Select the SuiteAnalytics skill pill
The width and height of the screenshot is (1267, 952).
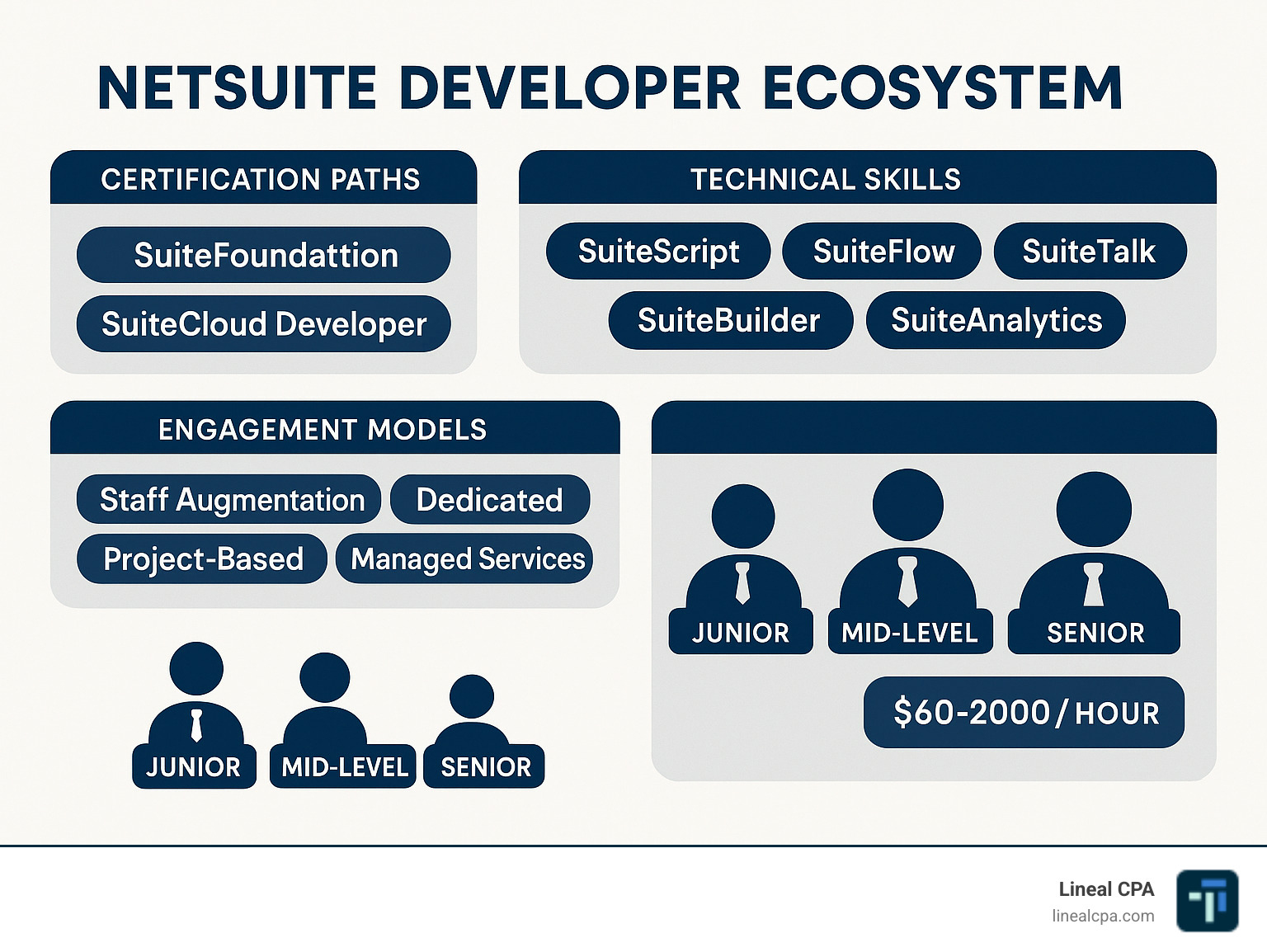point(996,320)
